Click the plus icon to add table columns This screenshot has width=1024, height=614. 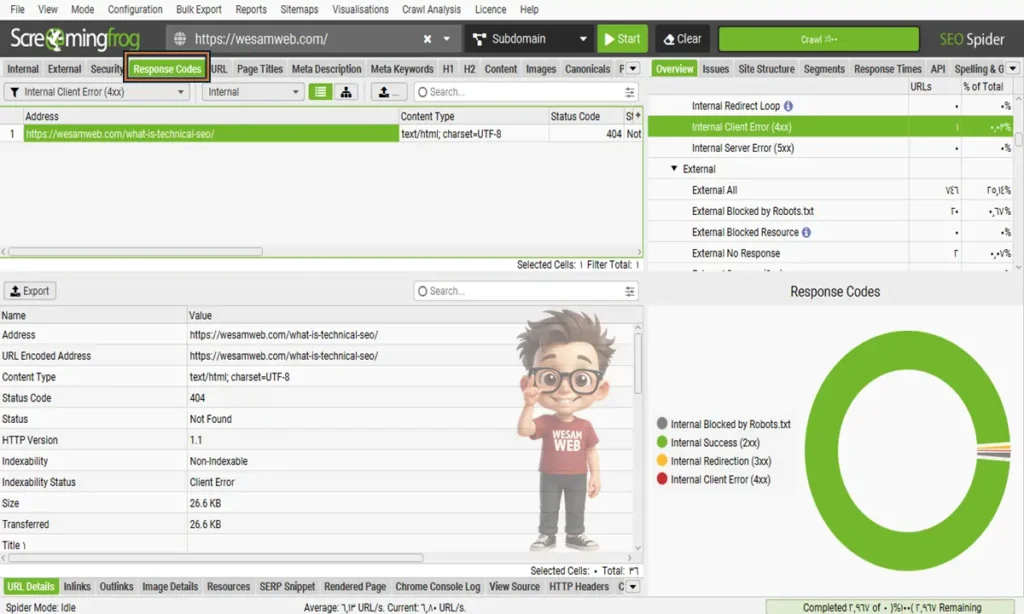click(x=637, y=116)
